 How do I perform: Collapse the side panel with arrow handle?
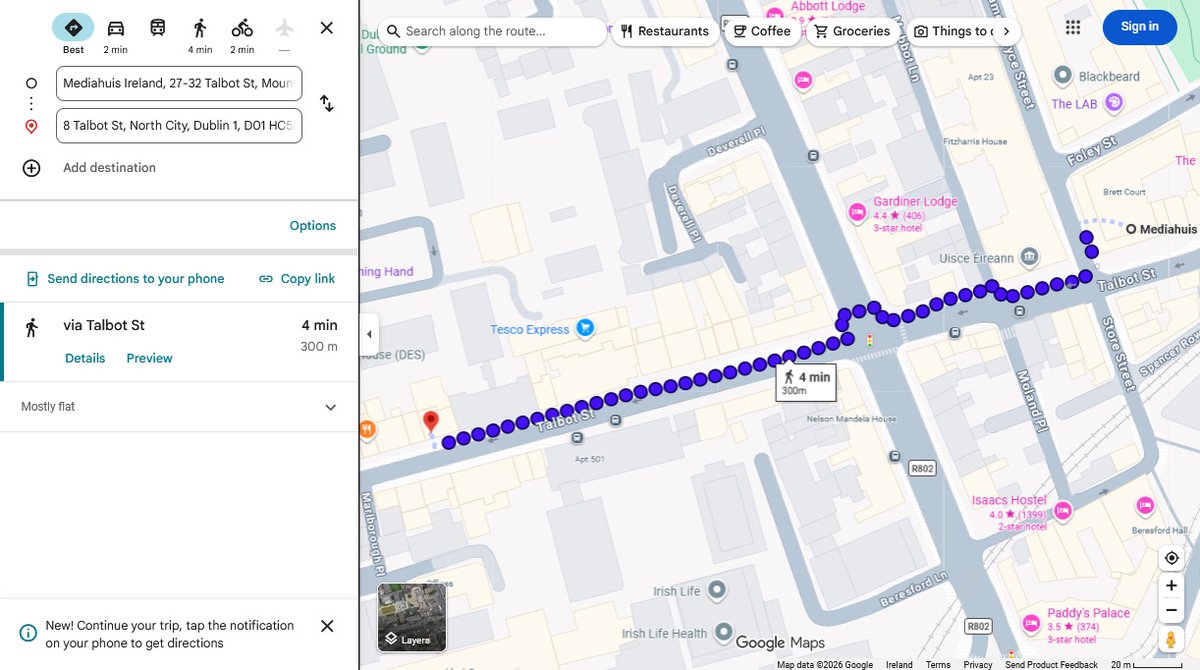click(369, 334)
